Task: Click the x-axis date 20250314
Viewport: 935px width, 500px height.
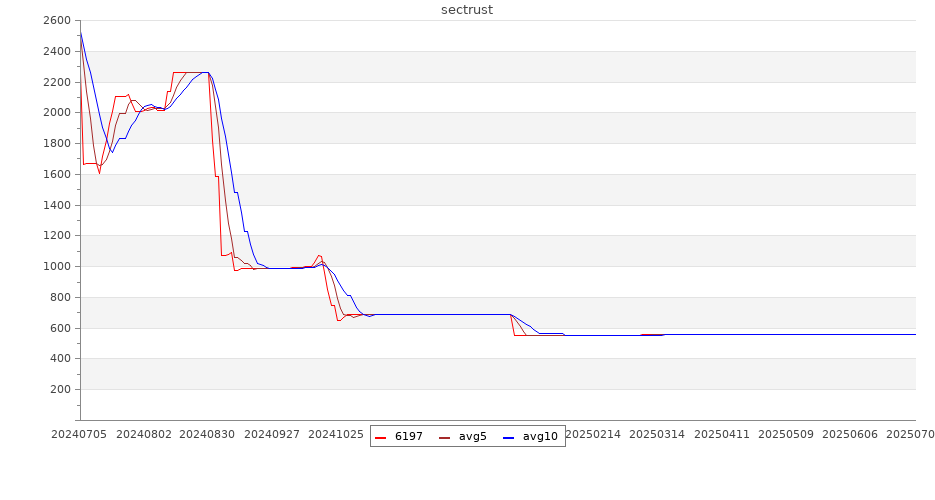Action: [657, 434]
